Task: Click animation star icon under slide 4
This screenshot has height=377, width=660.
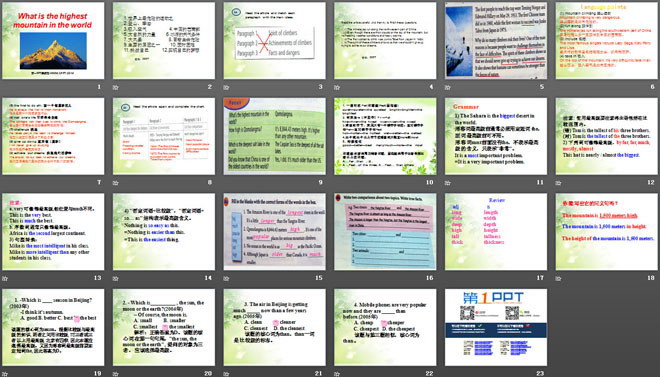Action: pos(337,88)
